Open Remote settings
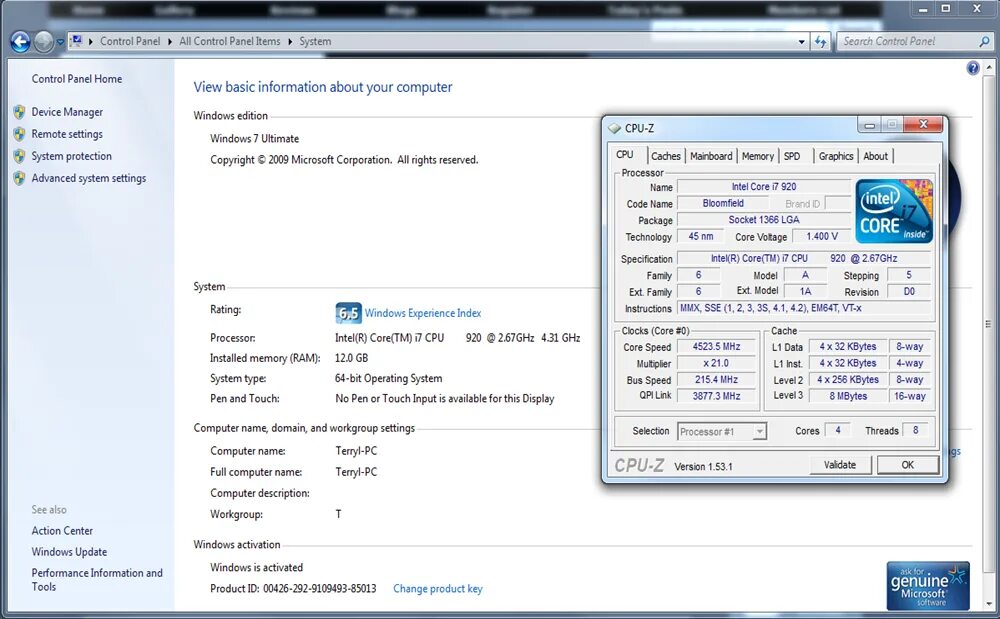This screenshot has width=1000, height=619. point(67,134)
